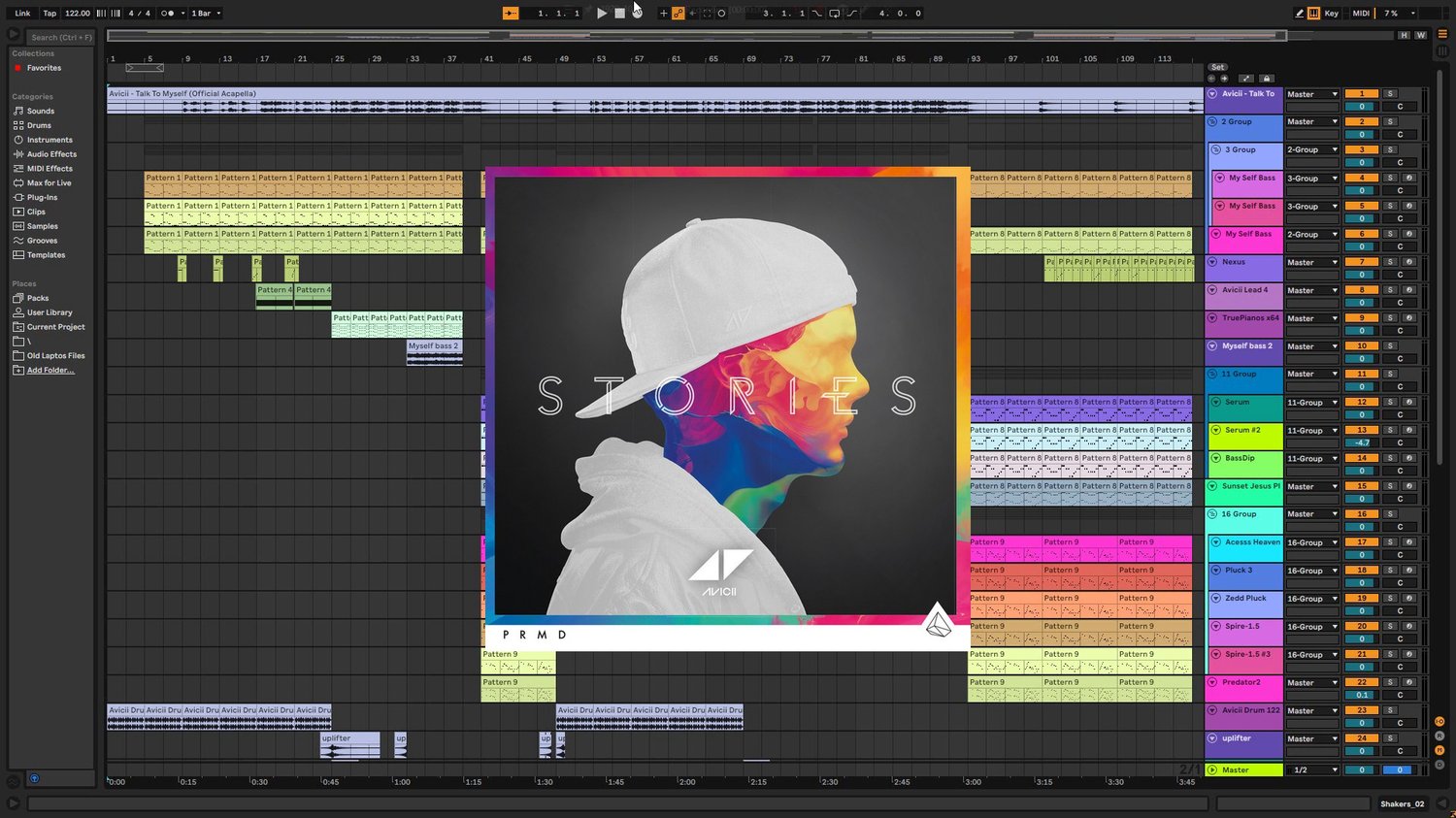The width and height of the screenshot is (1456, 818).
Task: Start playback with the Play button
Action: (602, 14)
